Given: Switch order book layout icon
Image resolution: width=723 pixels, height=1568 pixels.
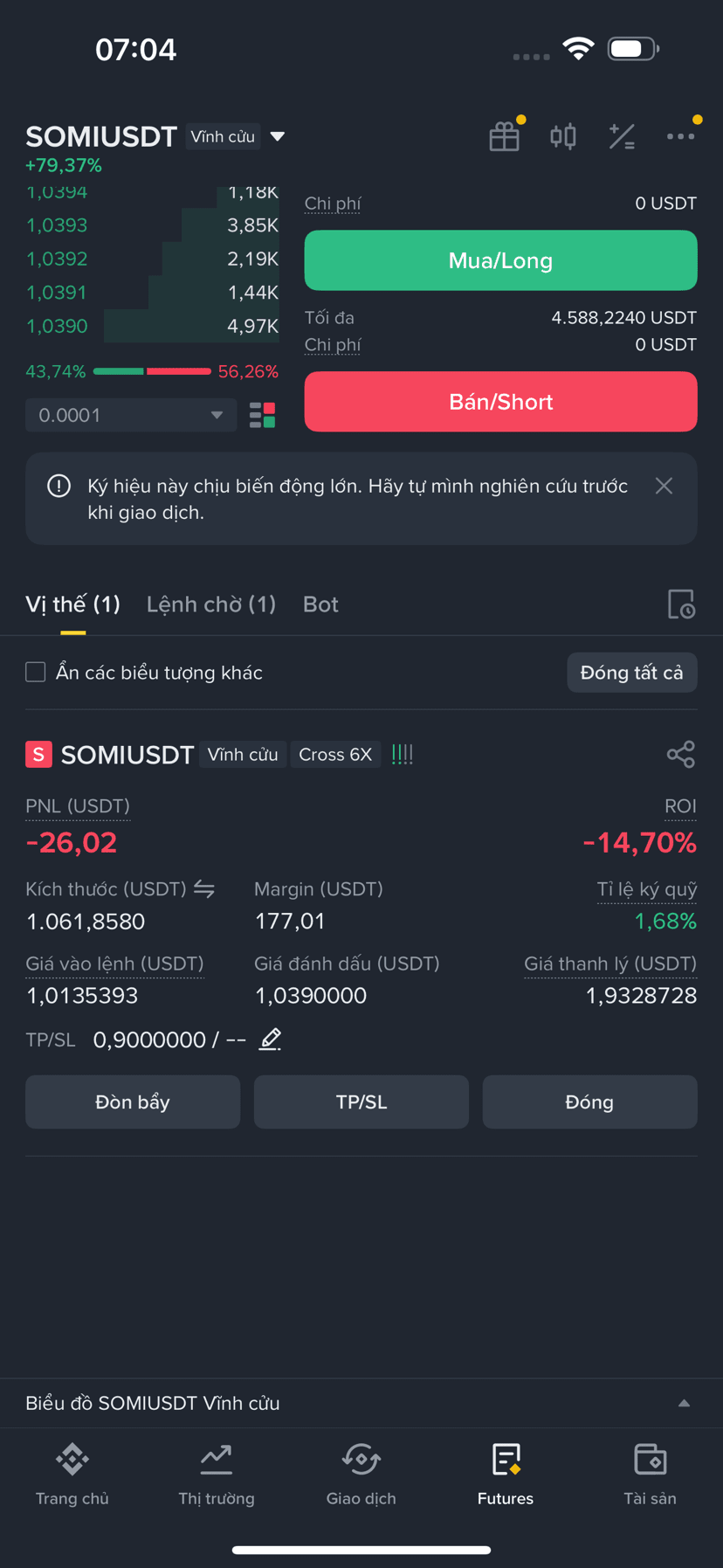Looking at the screenshot, I should click(x=263, y=415).
